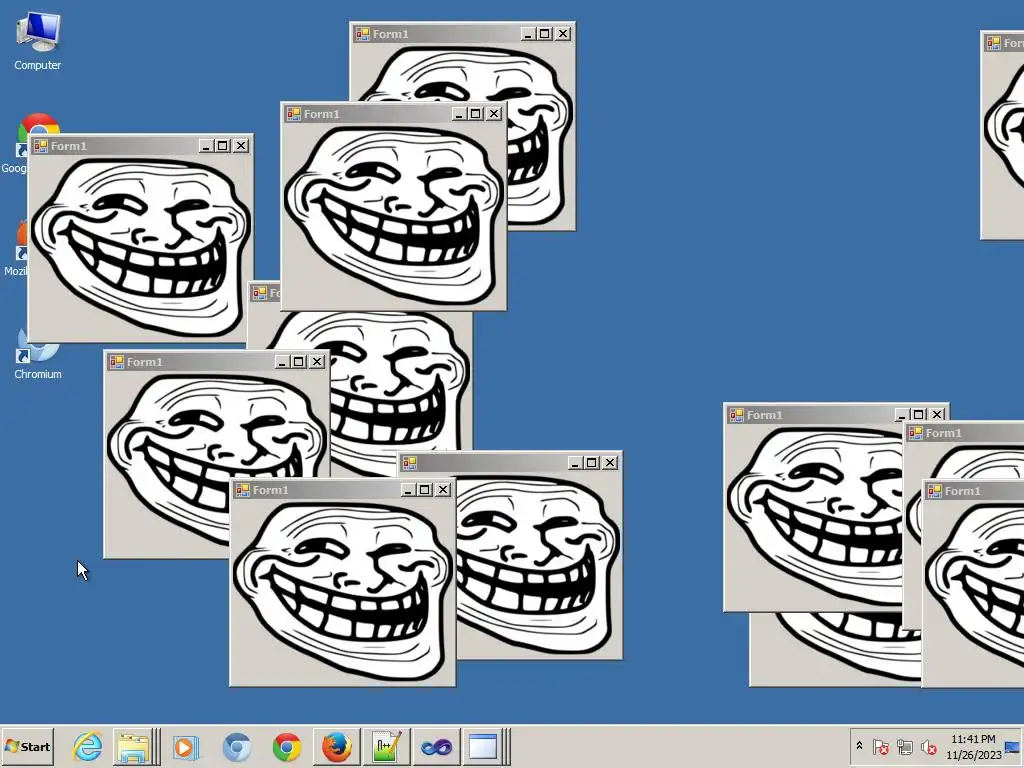Select the Computer desktop icon
Viewport: 1024px width, 768px height.
[x=37, y=40]
